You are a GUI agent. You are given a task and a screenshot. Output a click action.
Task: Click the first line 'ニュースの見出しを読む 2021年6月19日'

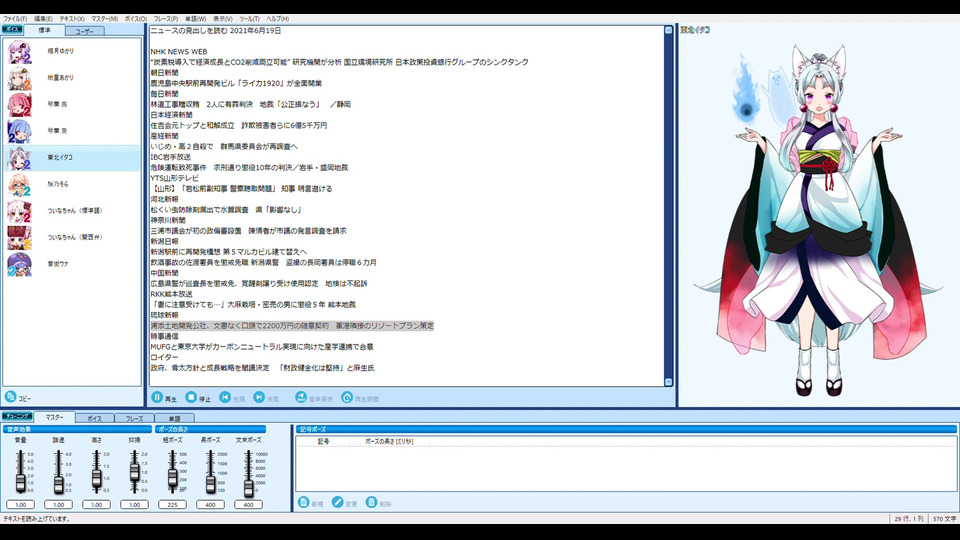pos(216,31)
